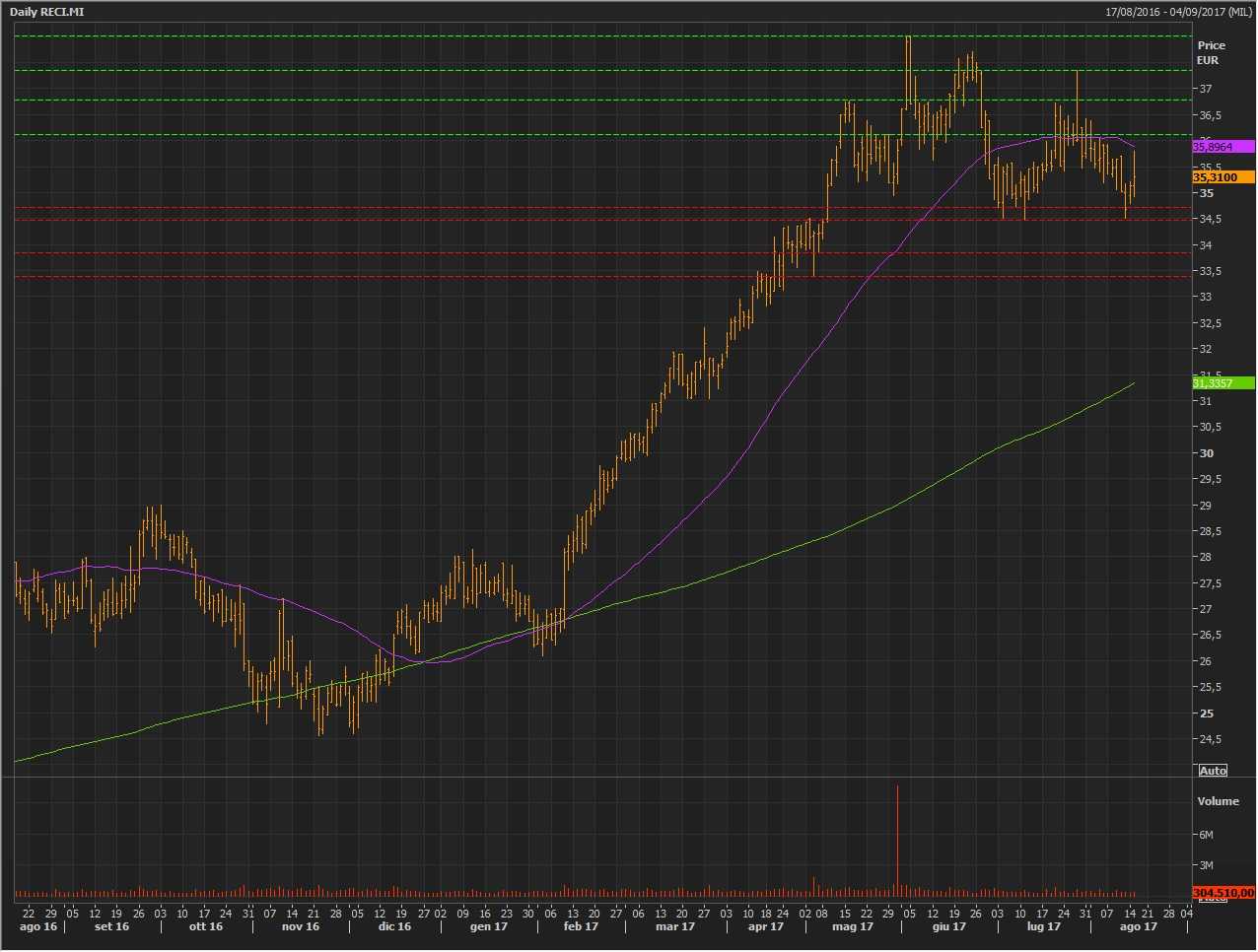Image resolution: width=1258 pixels, height=952 pixels.
Task: Click the Volume pane label
Action: (x=1218, y=801)
